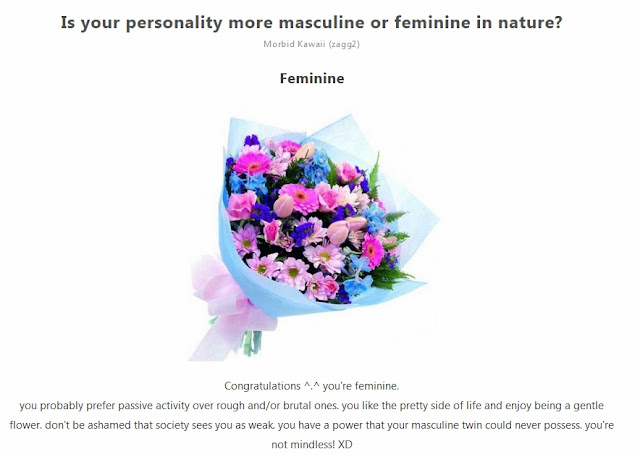Image resolution: width=640 pixels, height=457 pixels.
Task: Click the line starting flower. don't be ashamed
Action: [311, 425]
